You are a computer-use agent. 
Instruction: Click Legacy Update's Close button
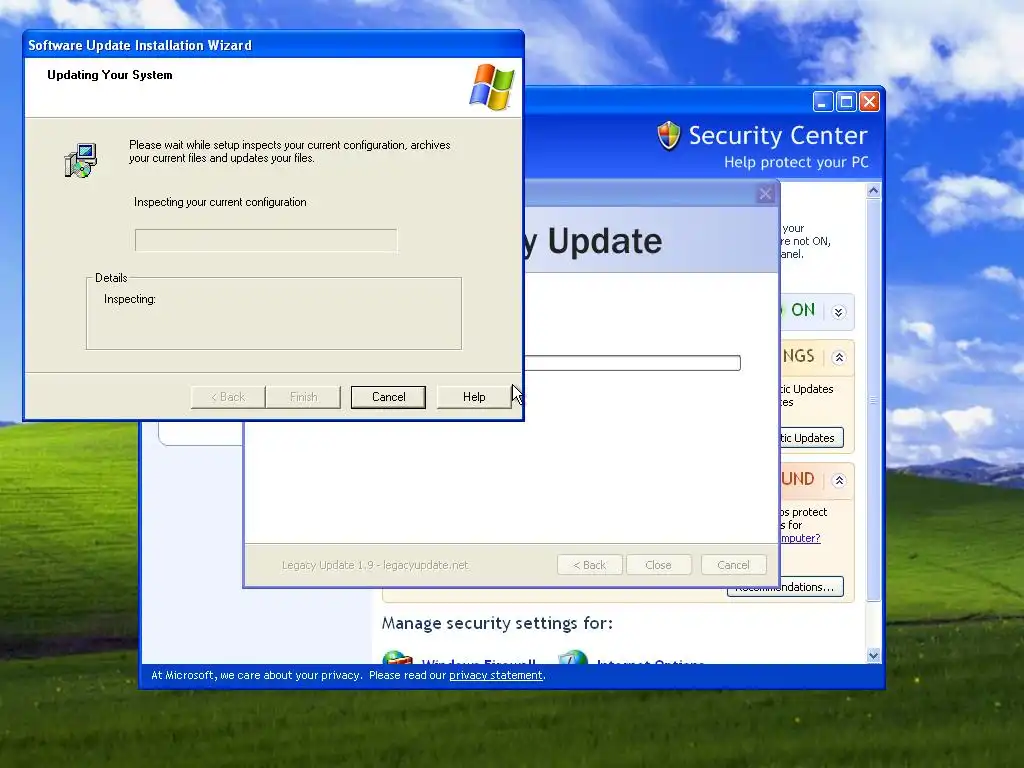(x=658, y=565)
